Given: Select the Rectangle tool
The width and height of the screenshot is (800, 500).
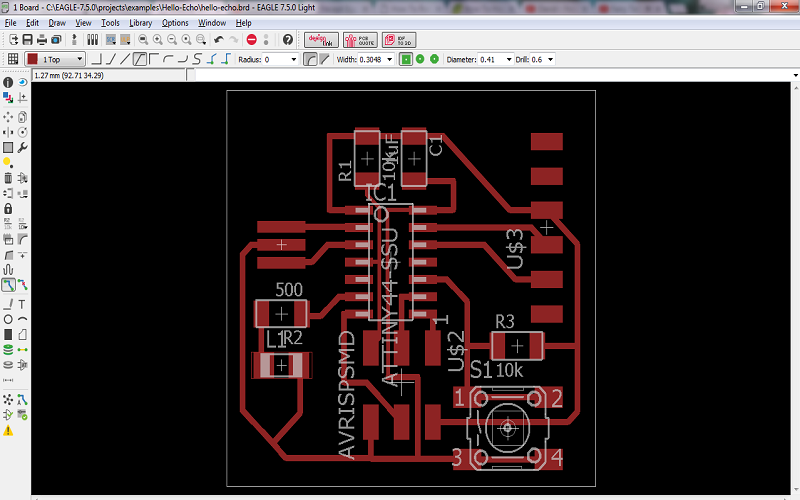Looking at the screenshot, I should (x=8, y=335).
